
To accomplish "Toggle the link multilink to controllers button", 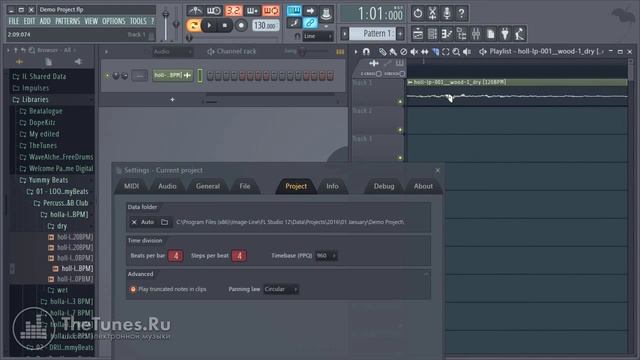I will tap(310, 23).
